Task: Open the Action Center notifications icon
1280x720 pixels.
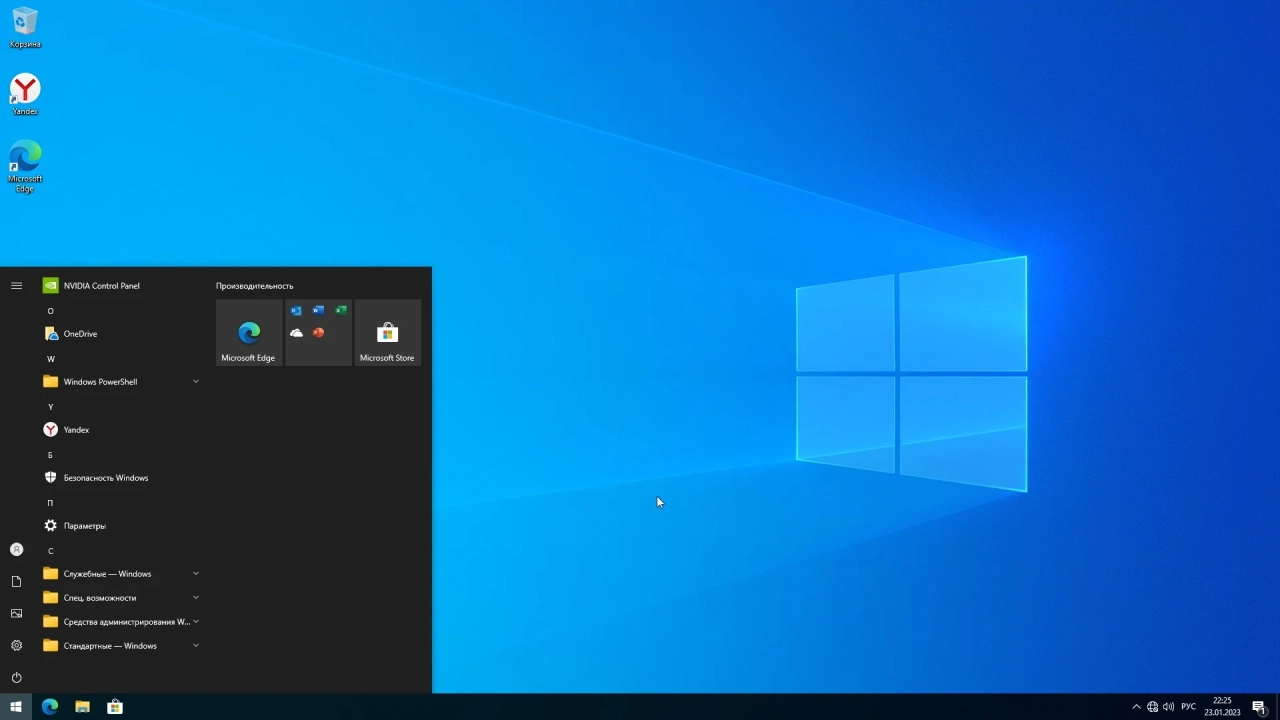Action: [x=1260, y=707]
